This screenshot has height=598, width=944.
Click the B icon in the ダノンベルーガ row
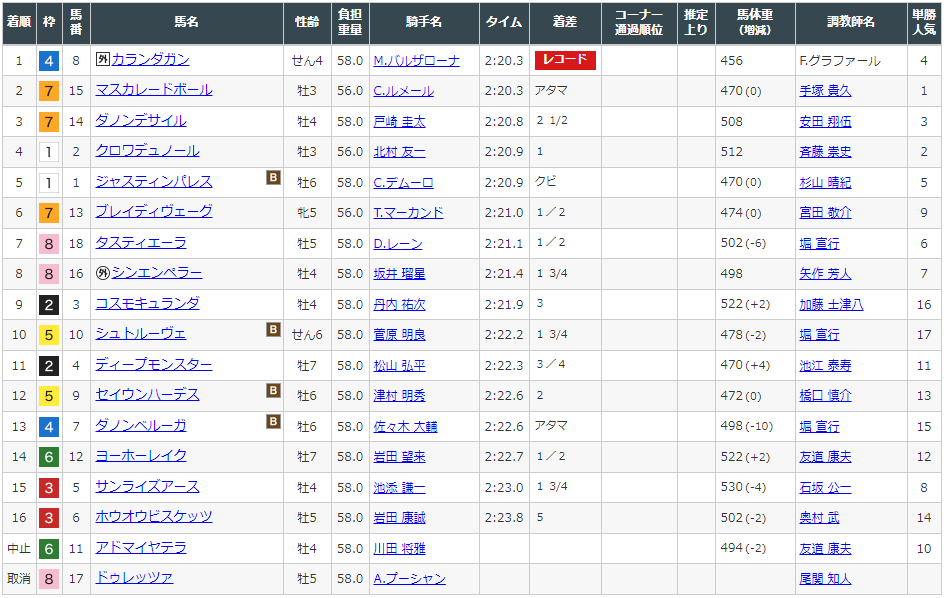pos(273,422)
